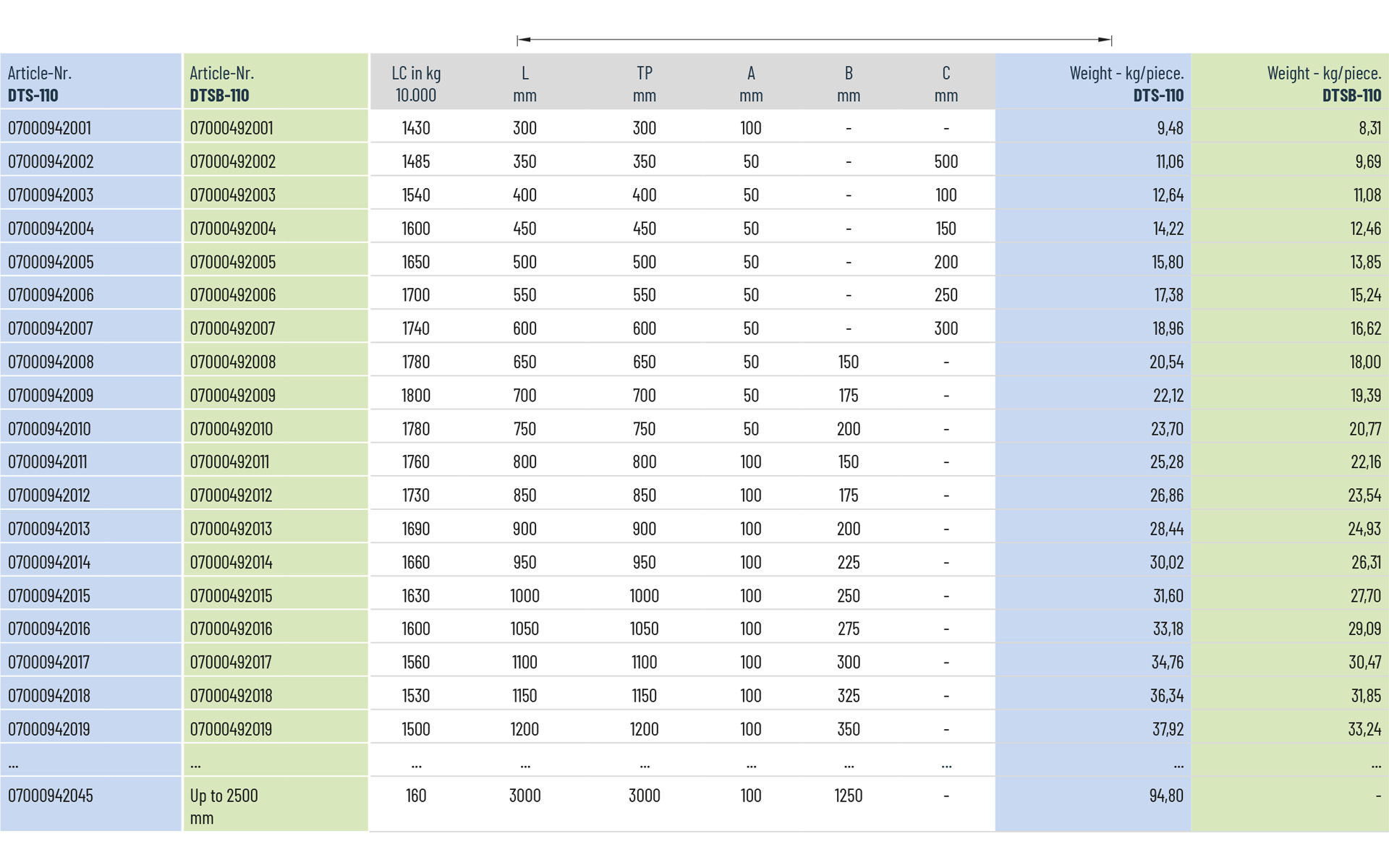Image resolution: width=1389 pixels, height=868 pixels.
Task: Select DTSB-110 weight 33,24
Action: [x=1364, y=729]
